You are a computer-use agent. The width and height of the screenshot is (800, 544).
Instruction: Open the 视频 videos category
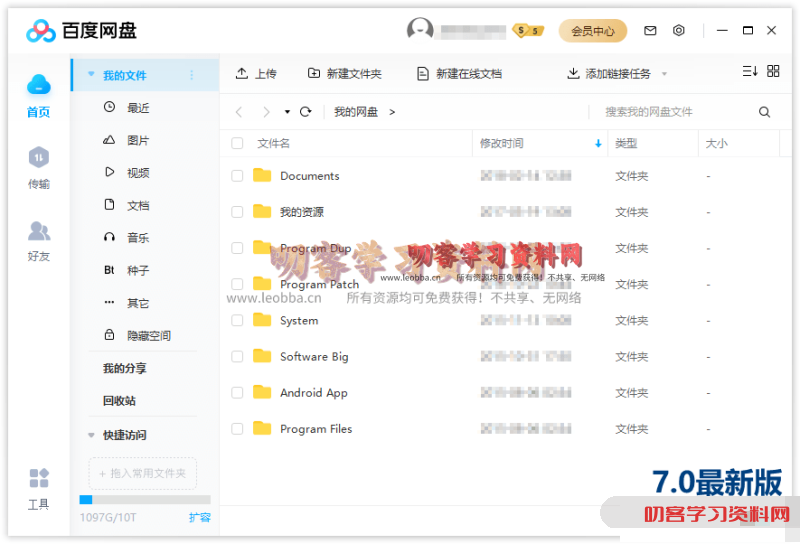(128, 172)
